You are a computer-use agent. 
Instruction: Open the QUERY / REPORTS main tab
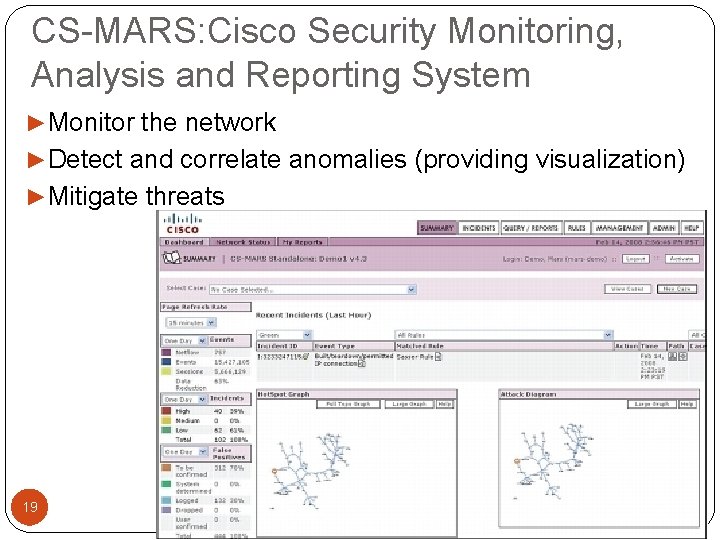(531, 228)
